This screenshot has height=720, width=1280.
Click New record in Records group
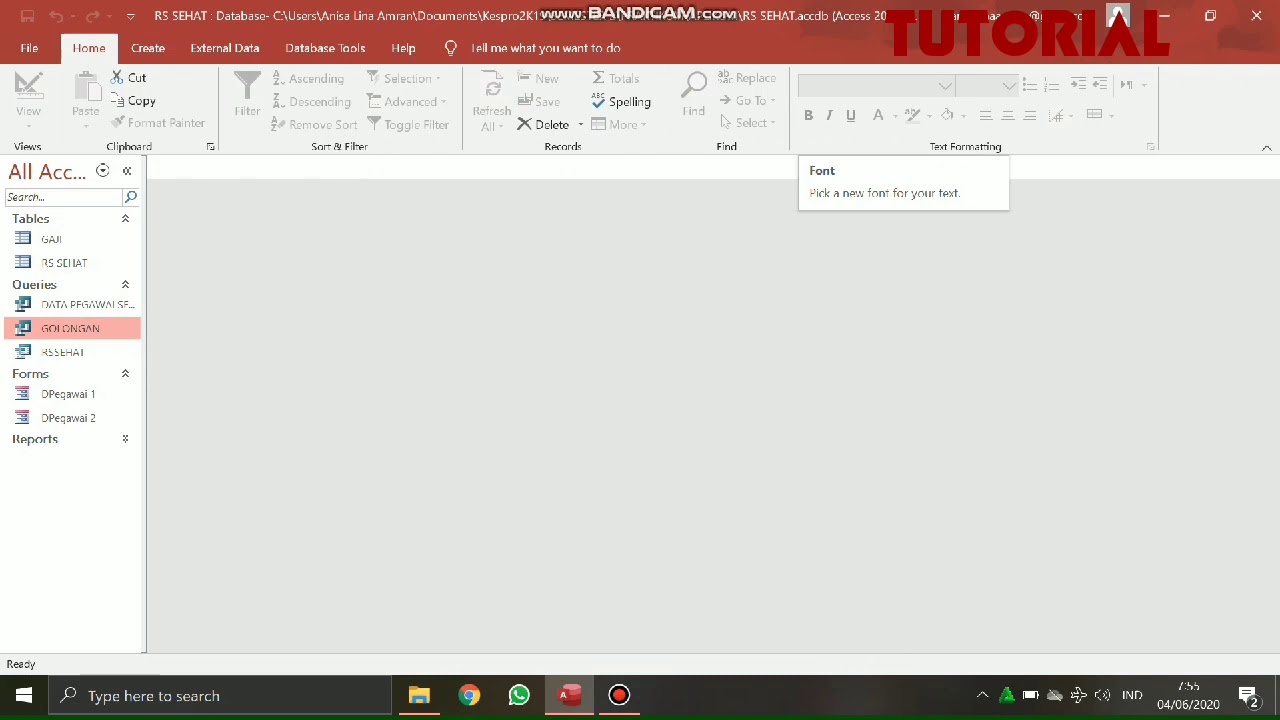pos(538,78)
